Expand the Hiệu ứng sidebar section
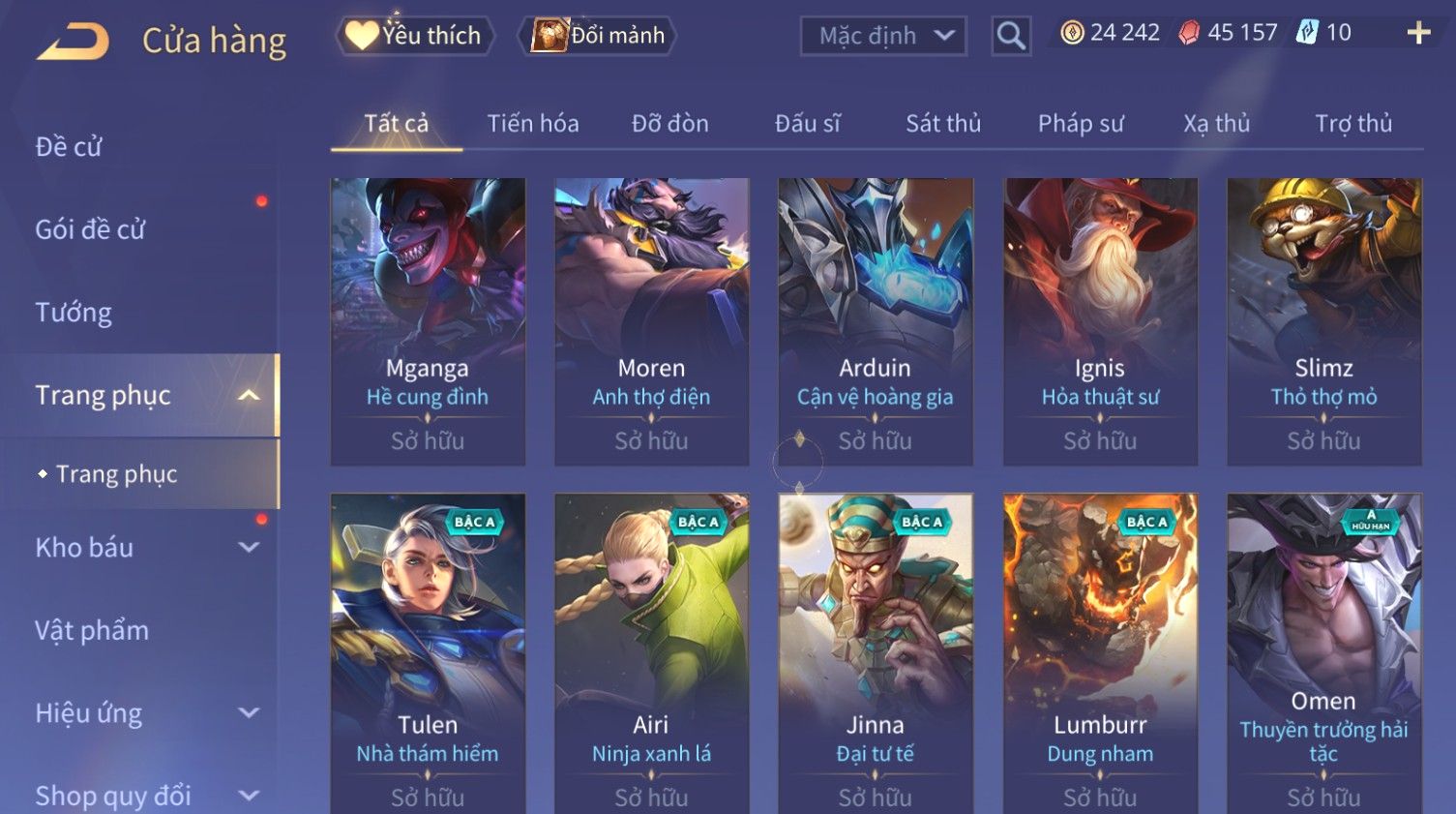The height and width of the screenshot is (814, 1456). (x=249, y=712)
